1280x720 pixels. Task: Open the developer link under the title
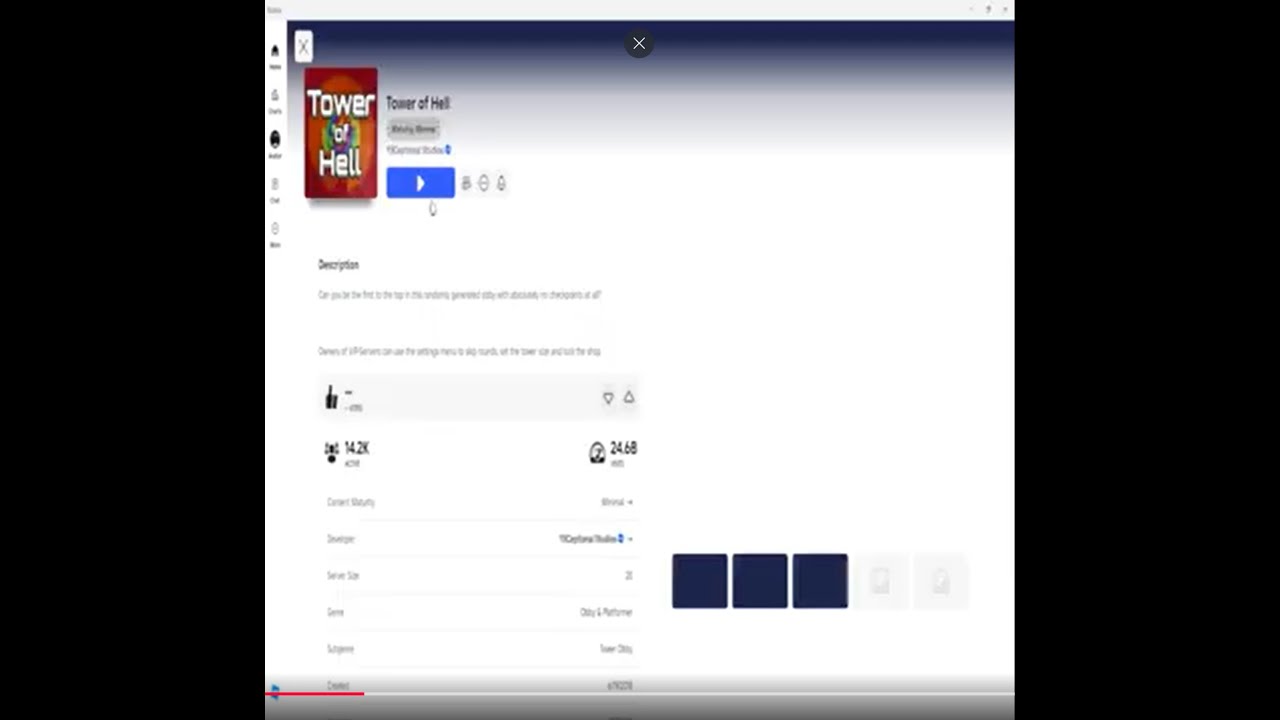point(418,150)
